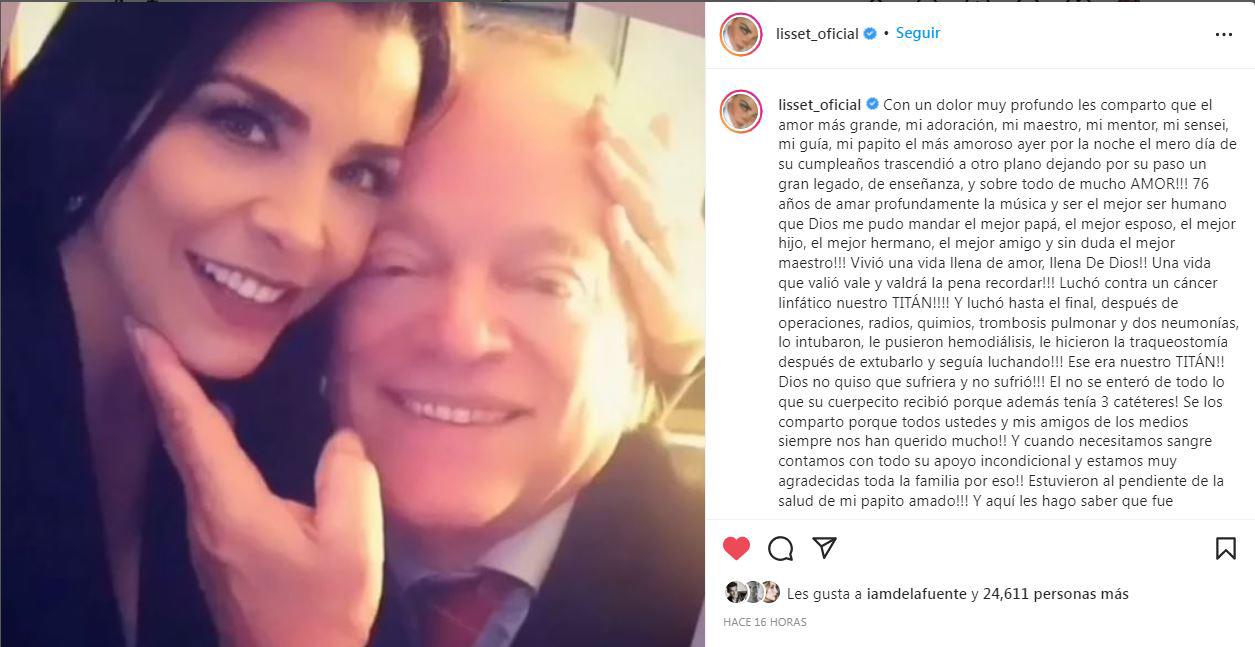
Task: Open the HACE 16 HORAS timestamp
Action: coord(764,622)
